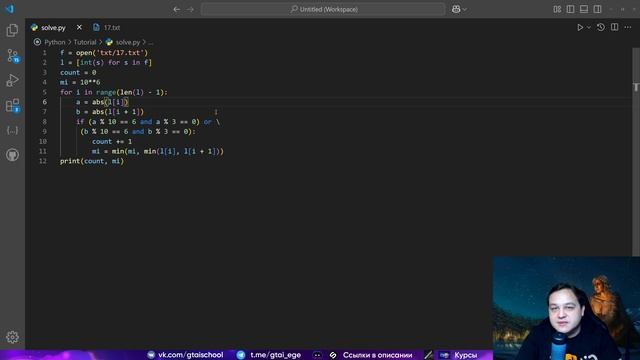Click the VS Code logo menu icon
The height and width of the screenshot is (360, 640).
coord(9,9)
